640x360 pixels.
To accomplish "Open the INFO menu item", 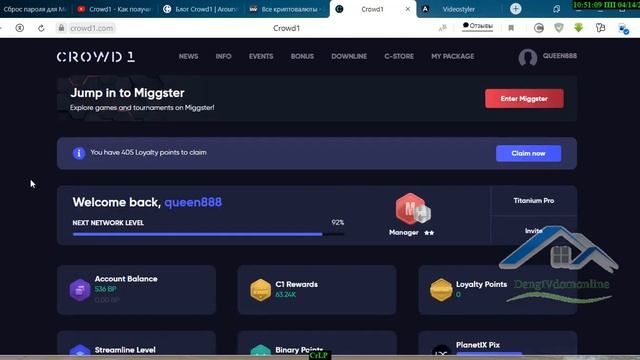I will tap(223, 56).
